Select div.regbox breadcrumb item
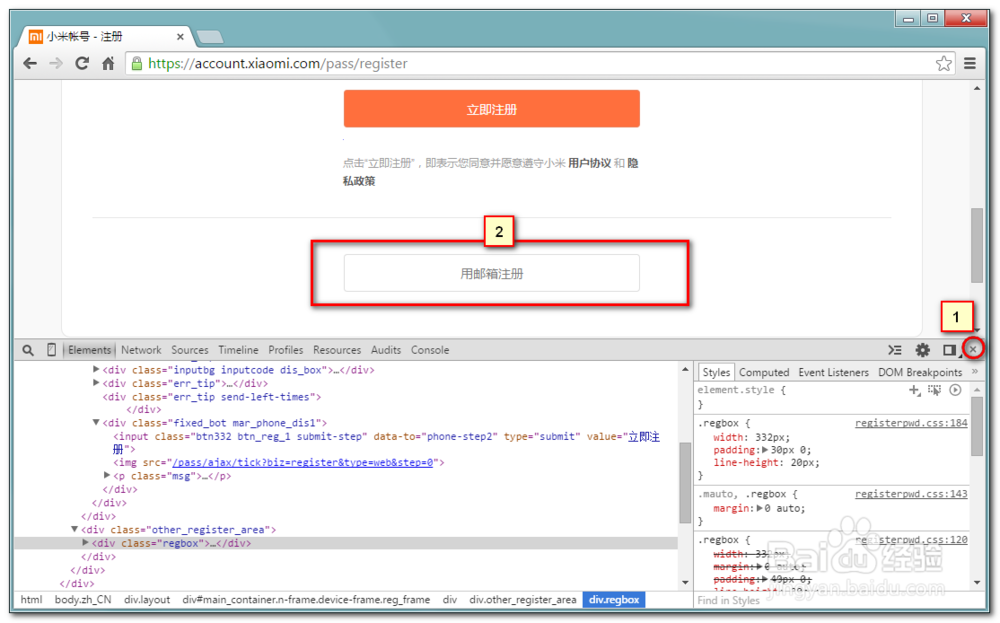The image size is (1000, 623). pos(614,600)
